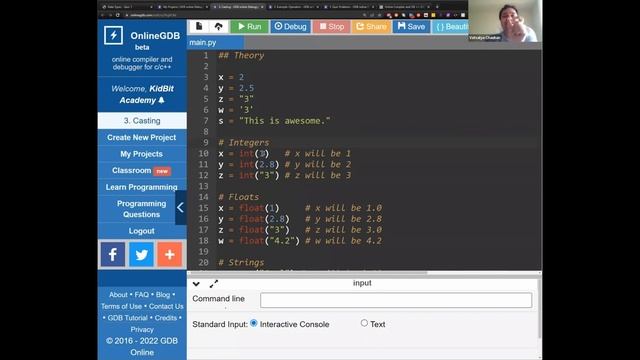640x360 pixels.
Task: Click the '# Strings' comment line
Action: (241, 262)
